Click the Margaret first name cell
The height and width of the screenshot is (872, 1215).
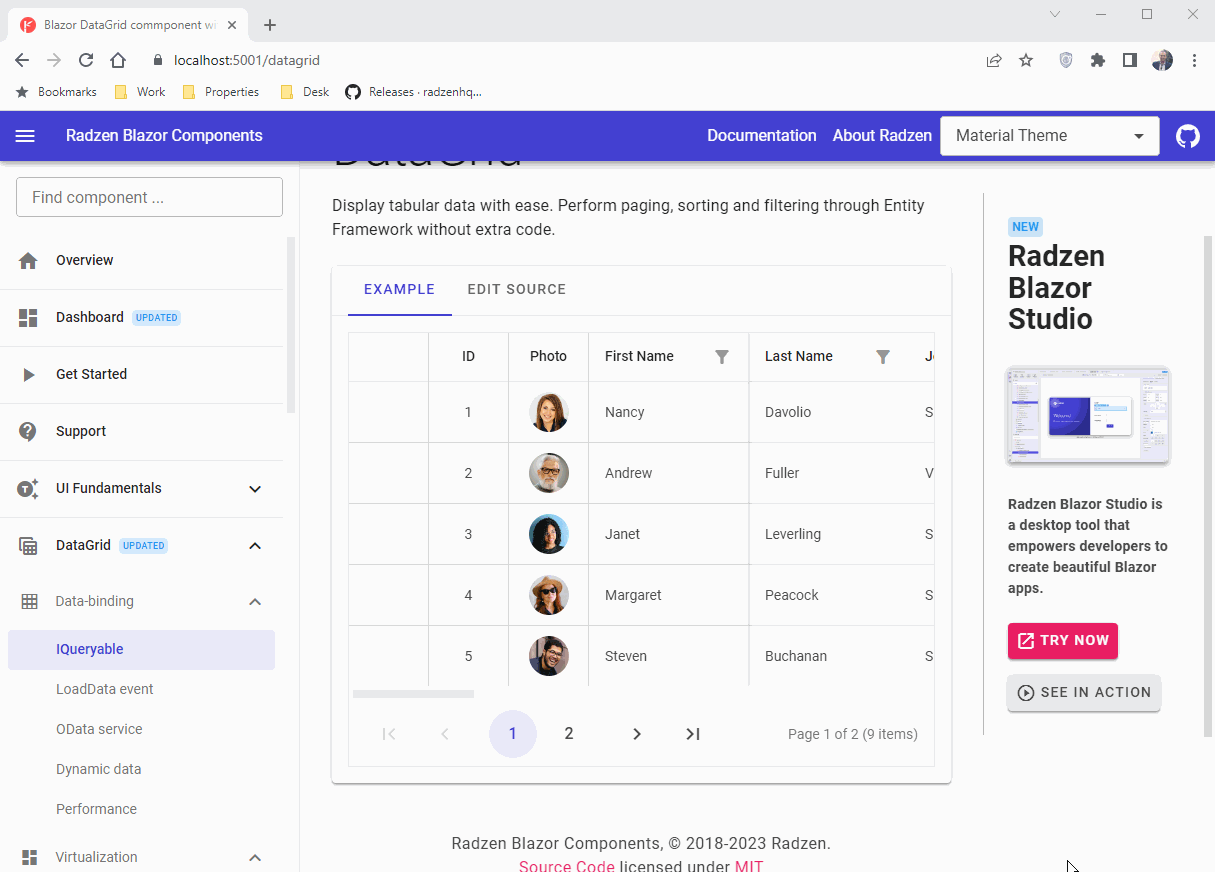click(669, 595)
